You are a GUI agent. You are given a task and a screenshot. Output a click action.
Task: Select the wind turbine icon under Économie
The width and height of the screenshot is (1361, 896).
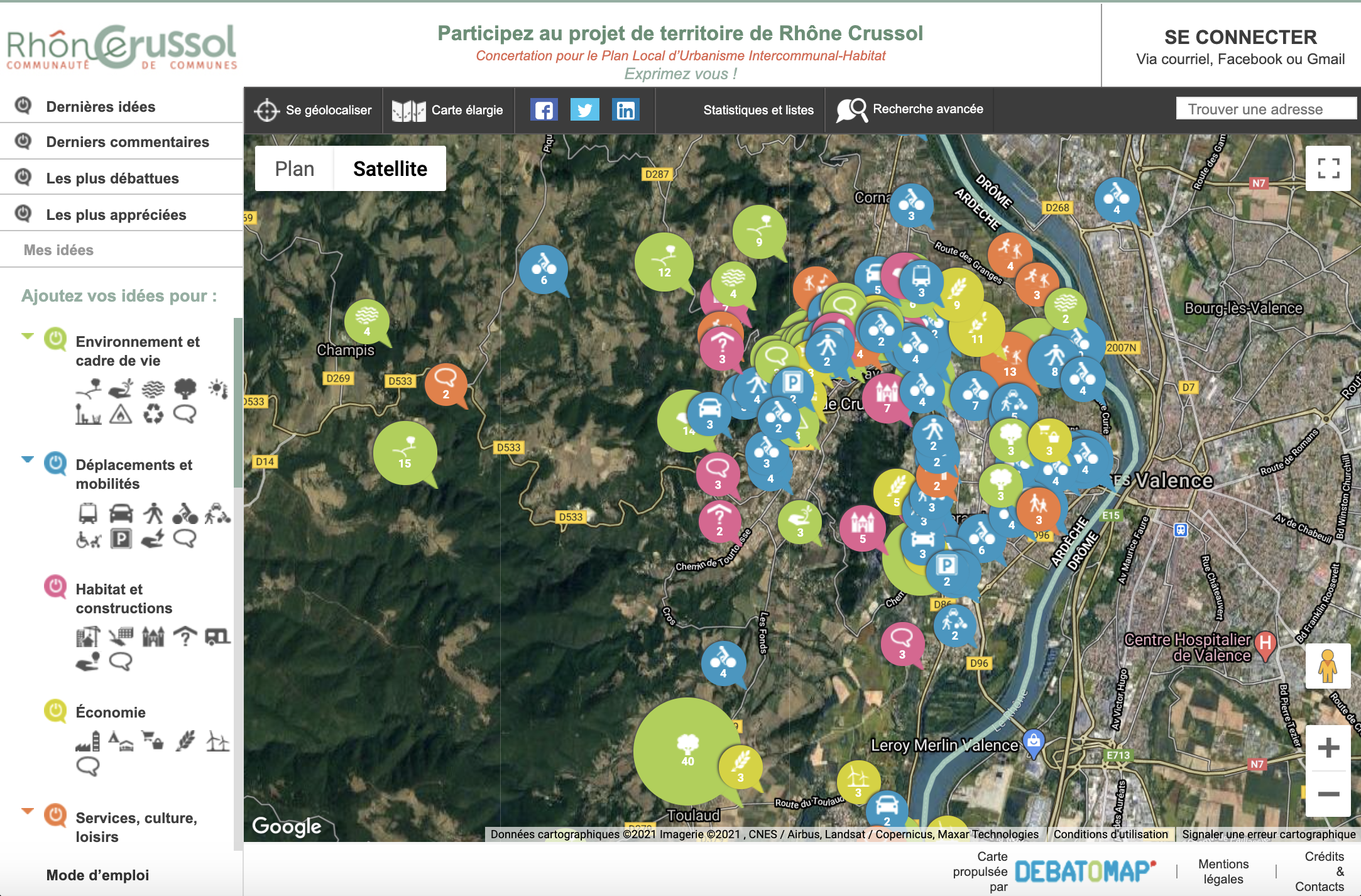(217, 741)
